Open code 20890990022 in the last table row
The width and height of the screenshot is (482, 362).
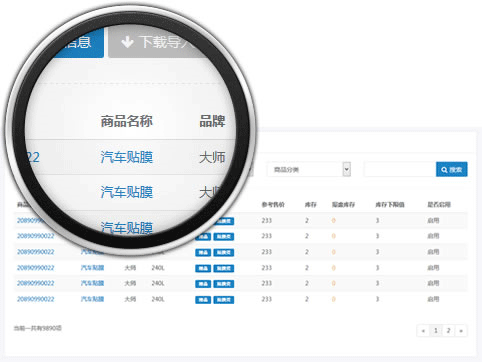pyautogui.click(x=35, y=299)
